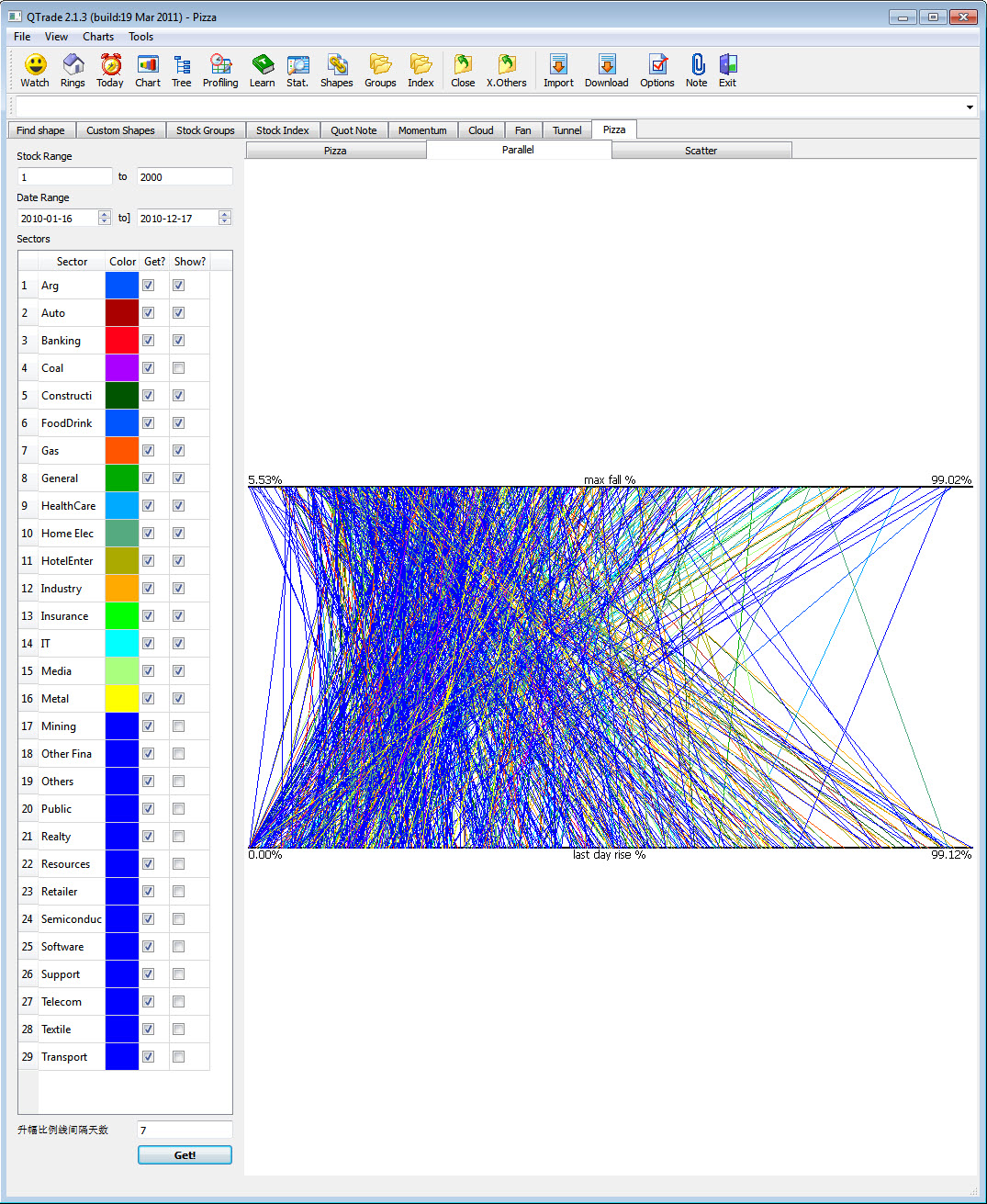Open the dropdown below the toolbar
The height and width of the screenshot is (1204, 987).
(969, 107)
